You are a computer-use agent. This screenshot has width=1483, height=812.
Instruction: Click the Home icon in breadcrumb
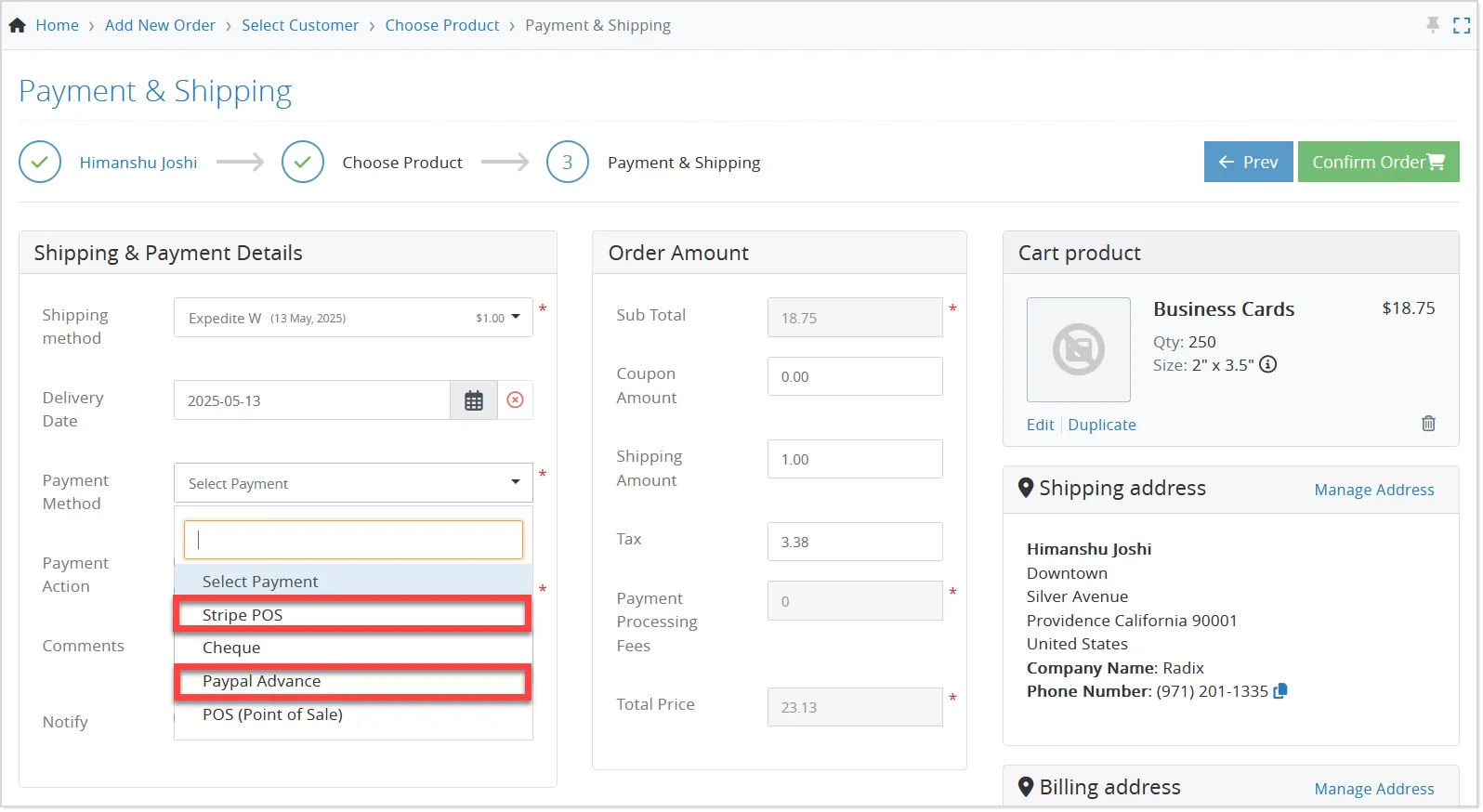click(x=18, y=26)
